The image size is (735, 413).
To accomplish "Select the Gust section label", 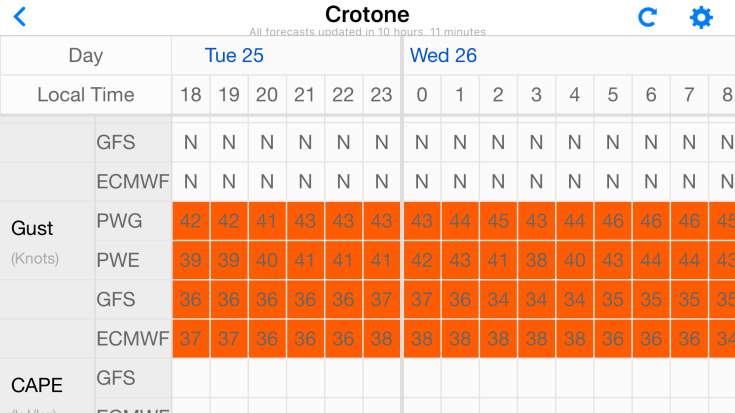I will [32, 229].
